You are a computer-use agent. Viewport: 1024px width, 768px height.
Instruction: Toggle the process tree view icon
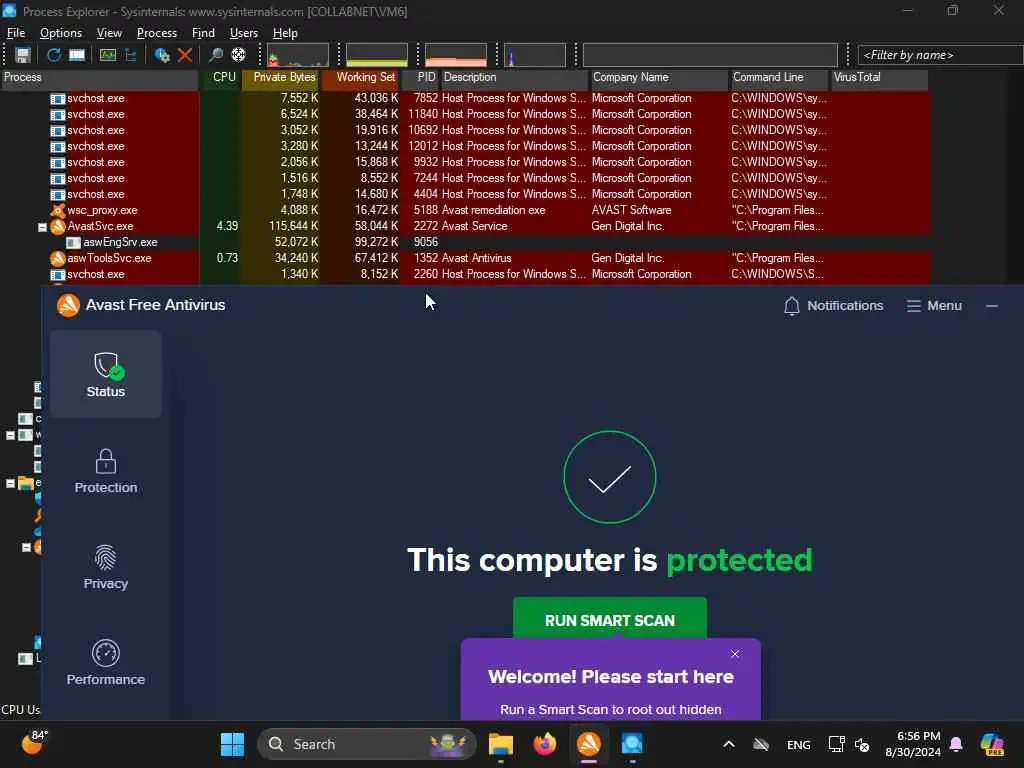tap(131, 55)
